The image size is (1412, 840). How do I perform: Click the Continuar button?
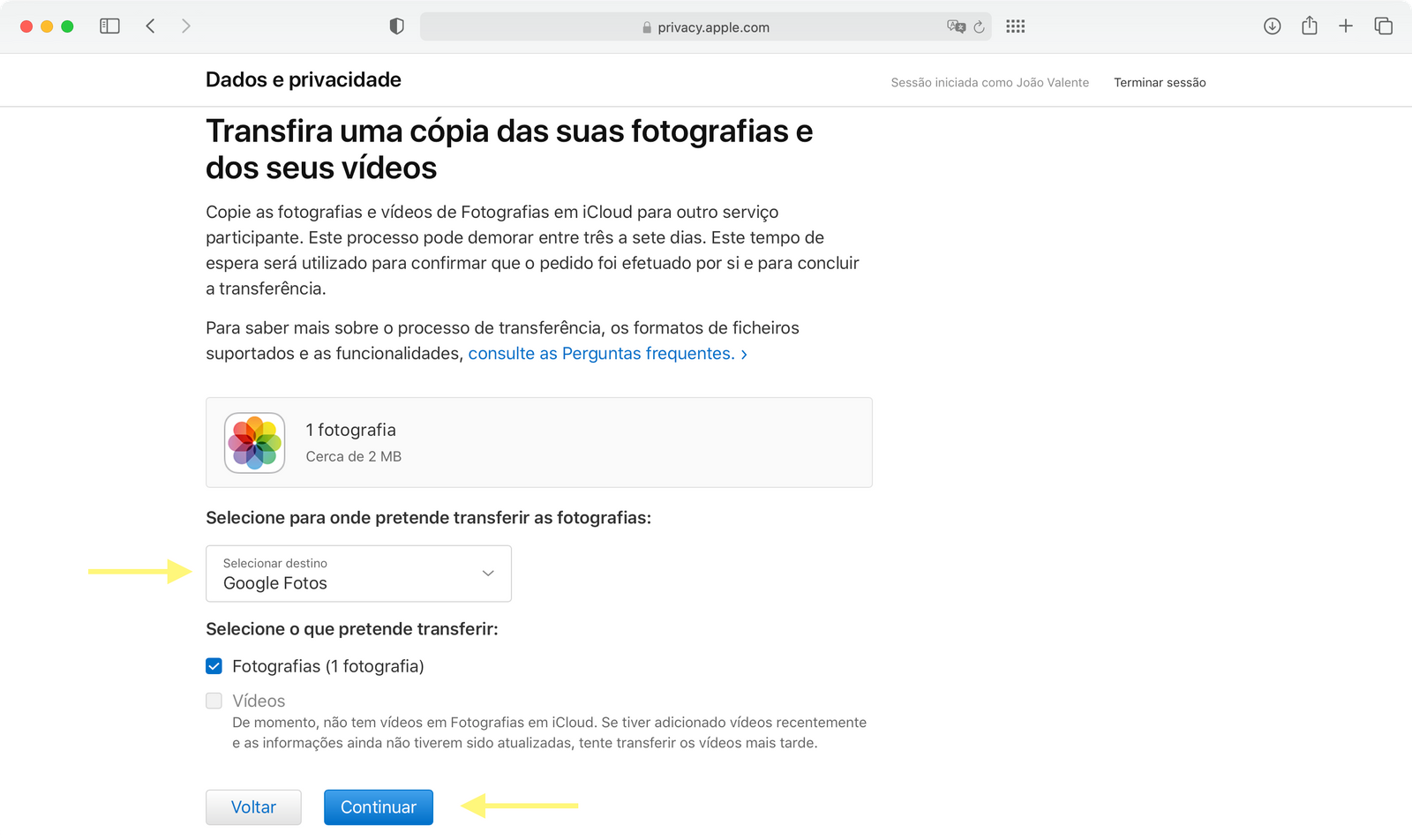[x=379, y=807]
